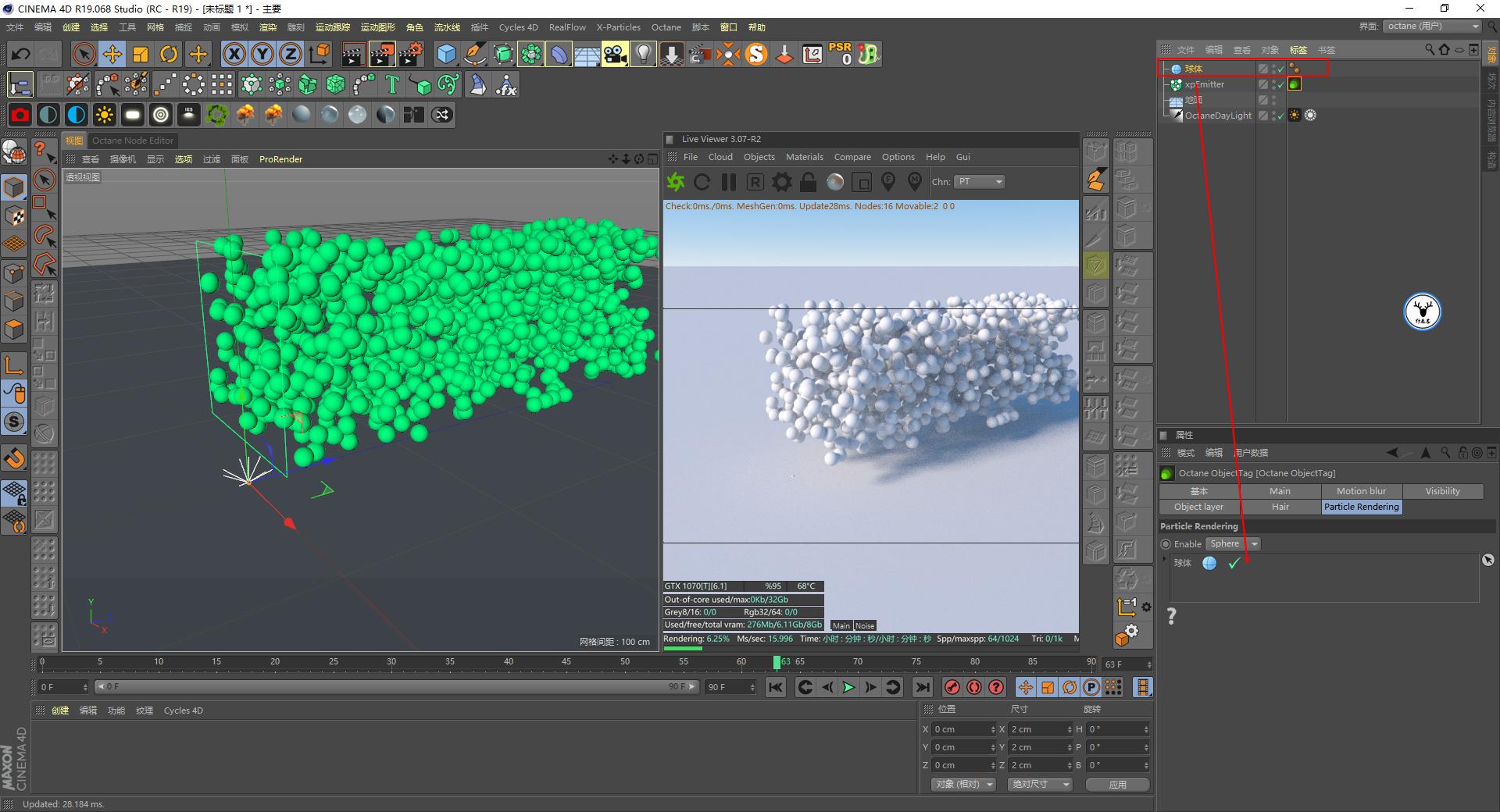Open the Sphere mode dropdown in Particle Rendering
The image size is (1500, 812).
1254,544
